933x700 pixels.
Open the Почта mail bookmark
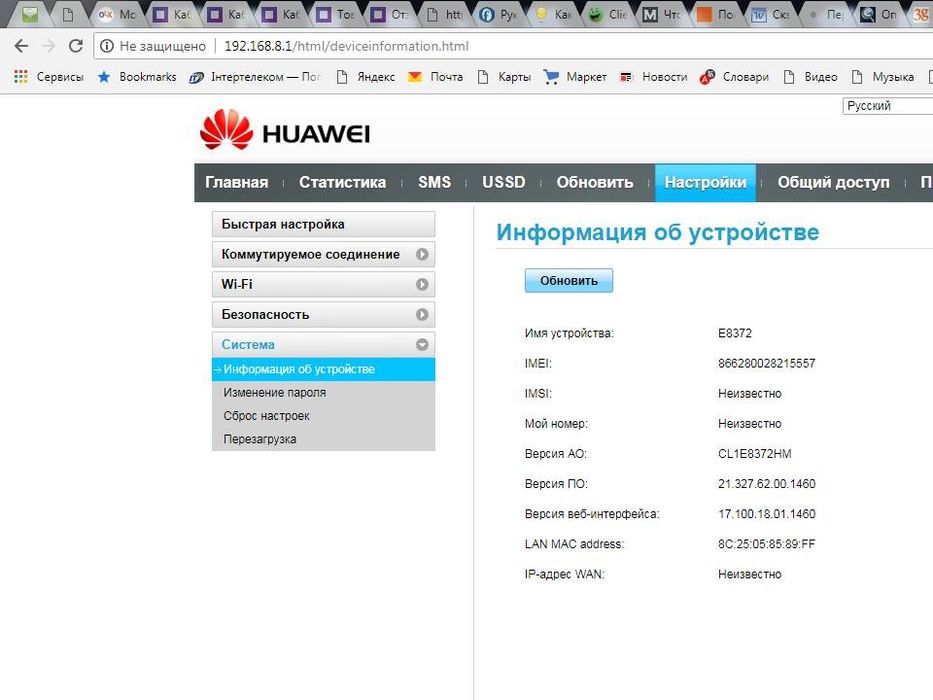(436, 77)
